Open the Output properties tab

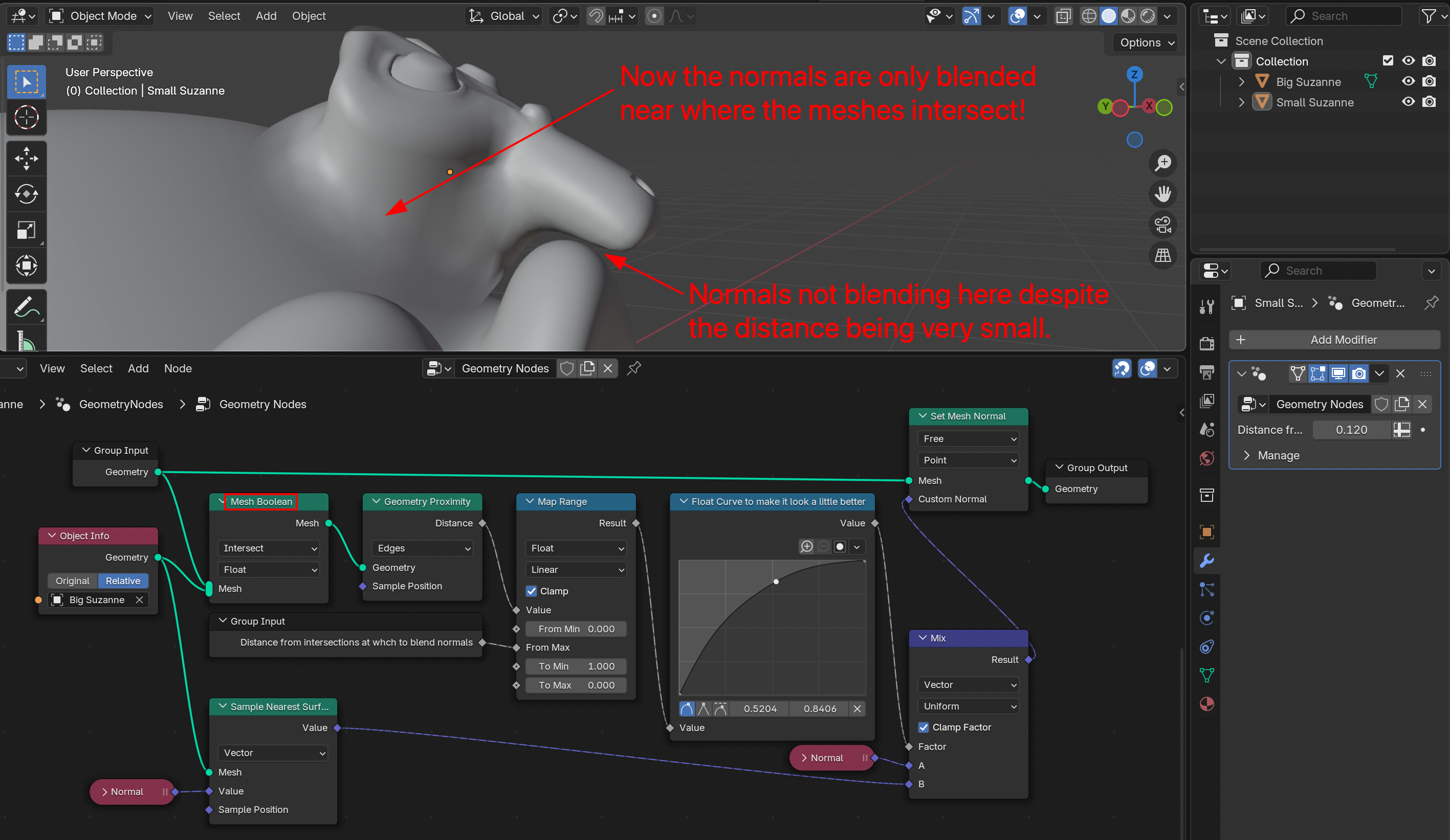(1206, 372)
